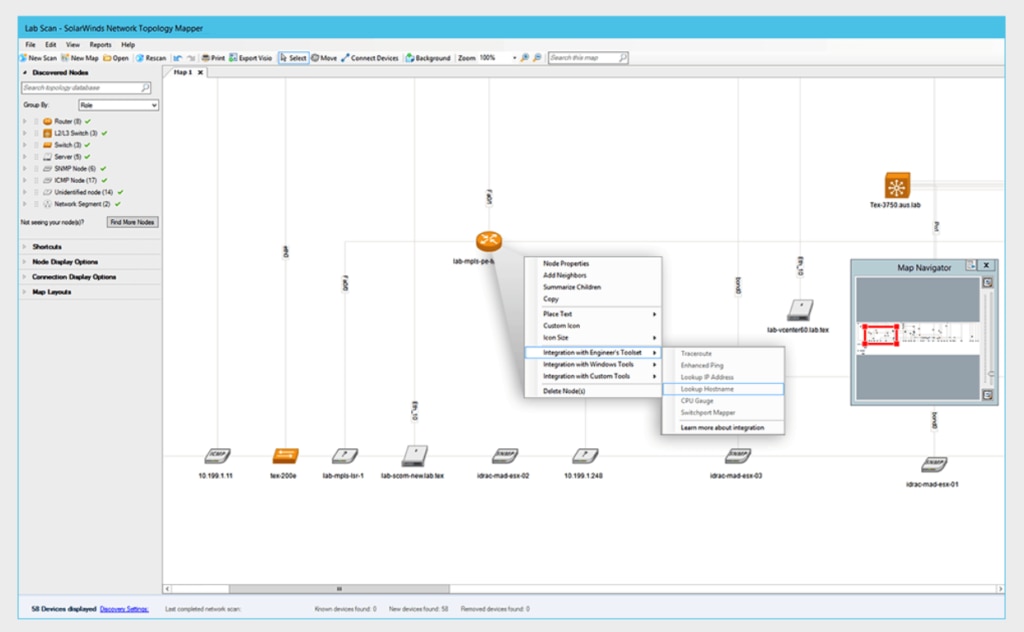
Task: Open the Place Text submenu
Action: pos(593,314)
